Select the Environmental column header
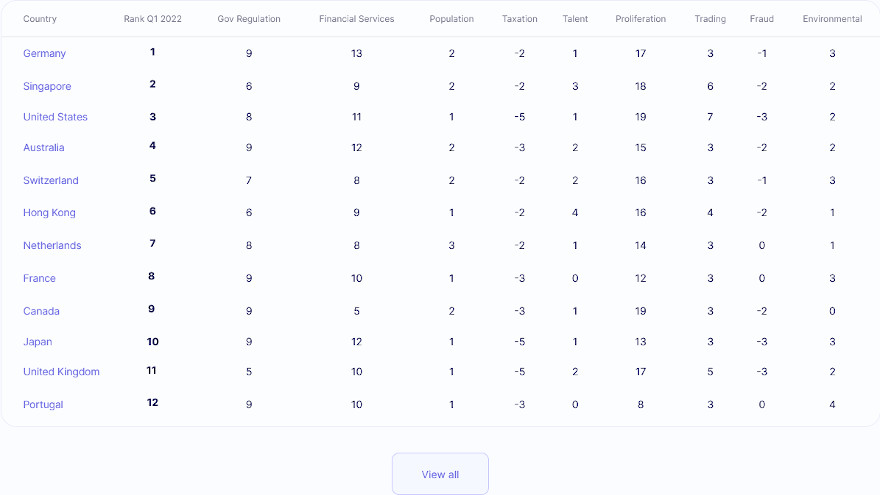This screenshot has width=880, height=495. coord(832,19)
